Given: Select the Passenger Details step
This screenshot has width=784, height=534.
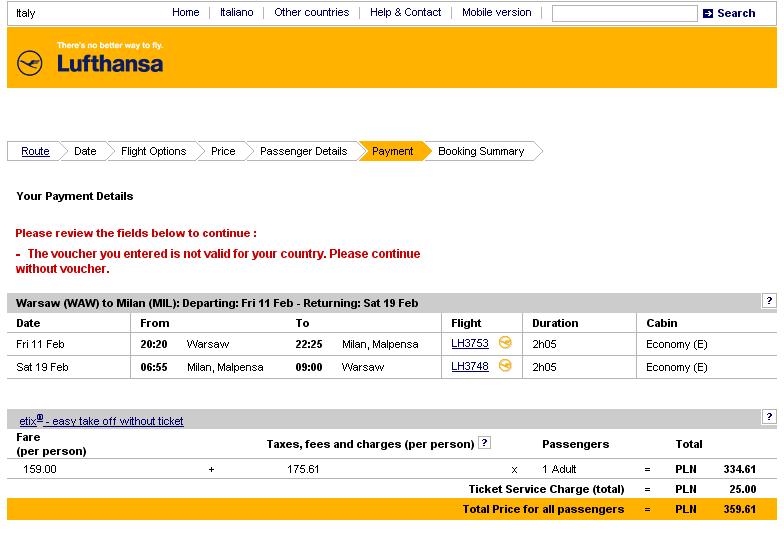Looking at the screenshot, I should point(304,151).
